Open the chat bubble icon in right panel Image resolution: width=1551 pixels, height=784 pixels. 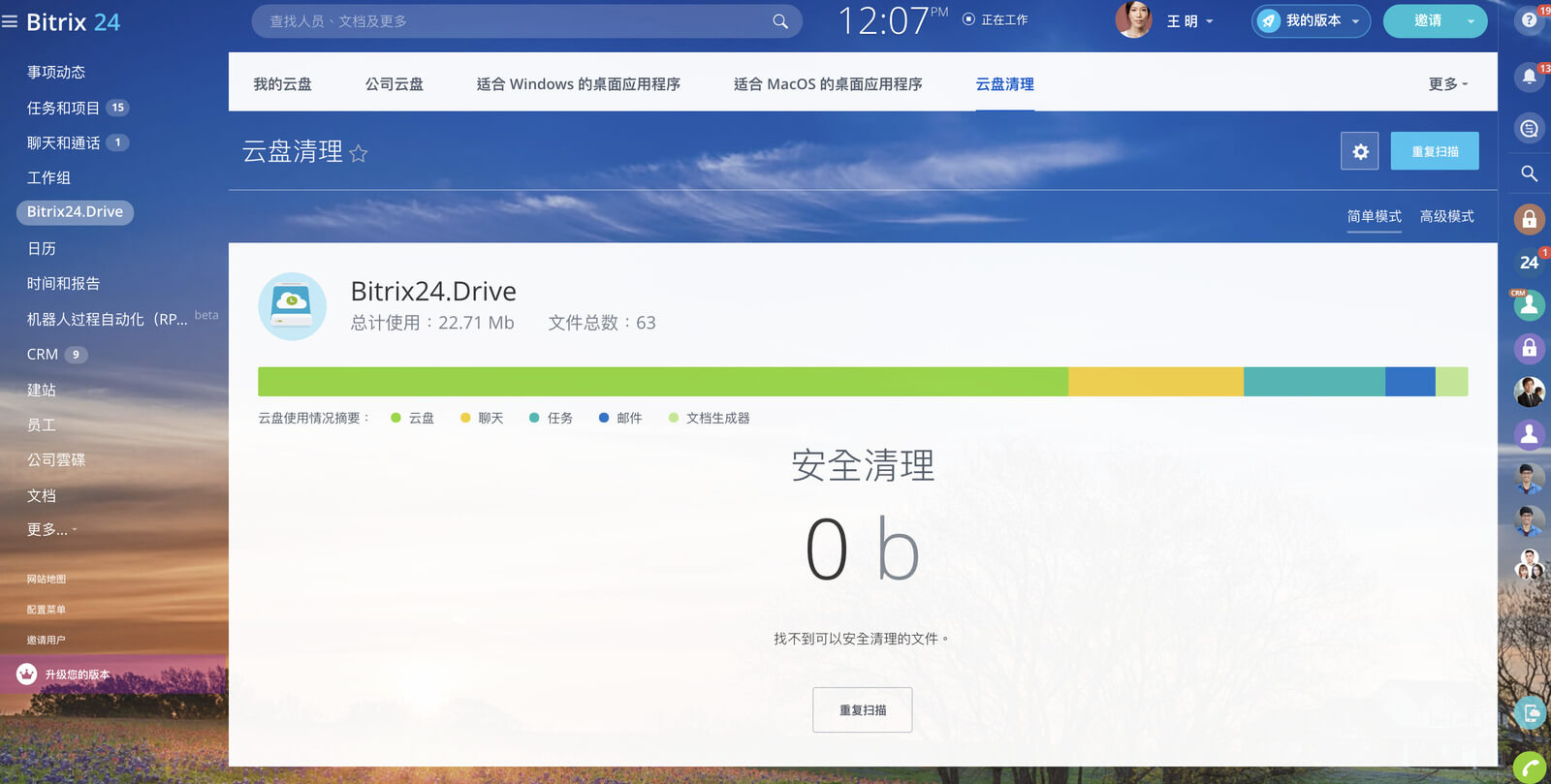pyautogui.click(x=1530, y=128)
